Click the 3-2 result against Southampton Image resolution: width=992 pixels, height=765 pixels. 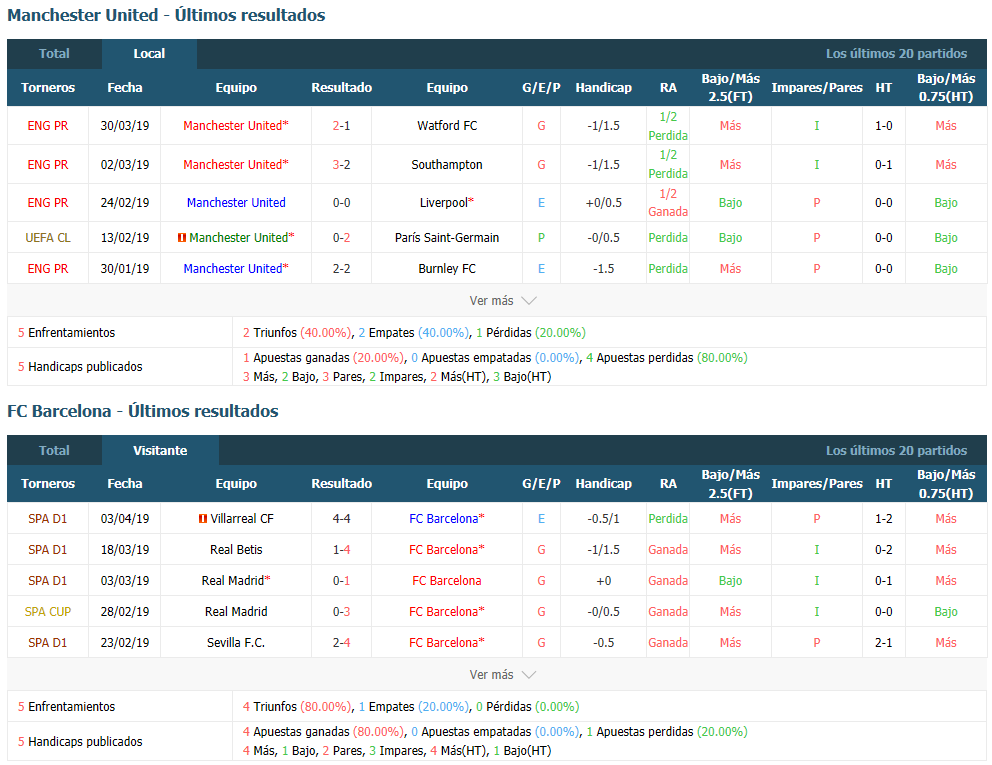click(x=342, y=165)
